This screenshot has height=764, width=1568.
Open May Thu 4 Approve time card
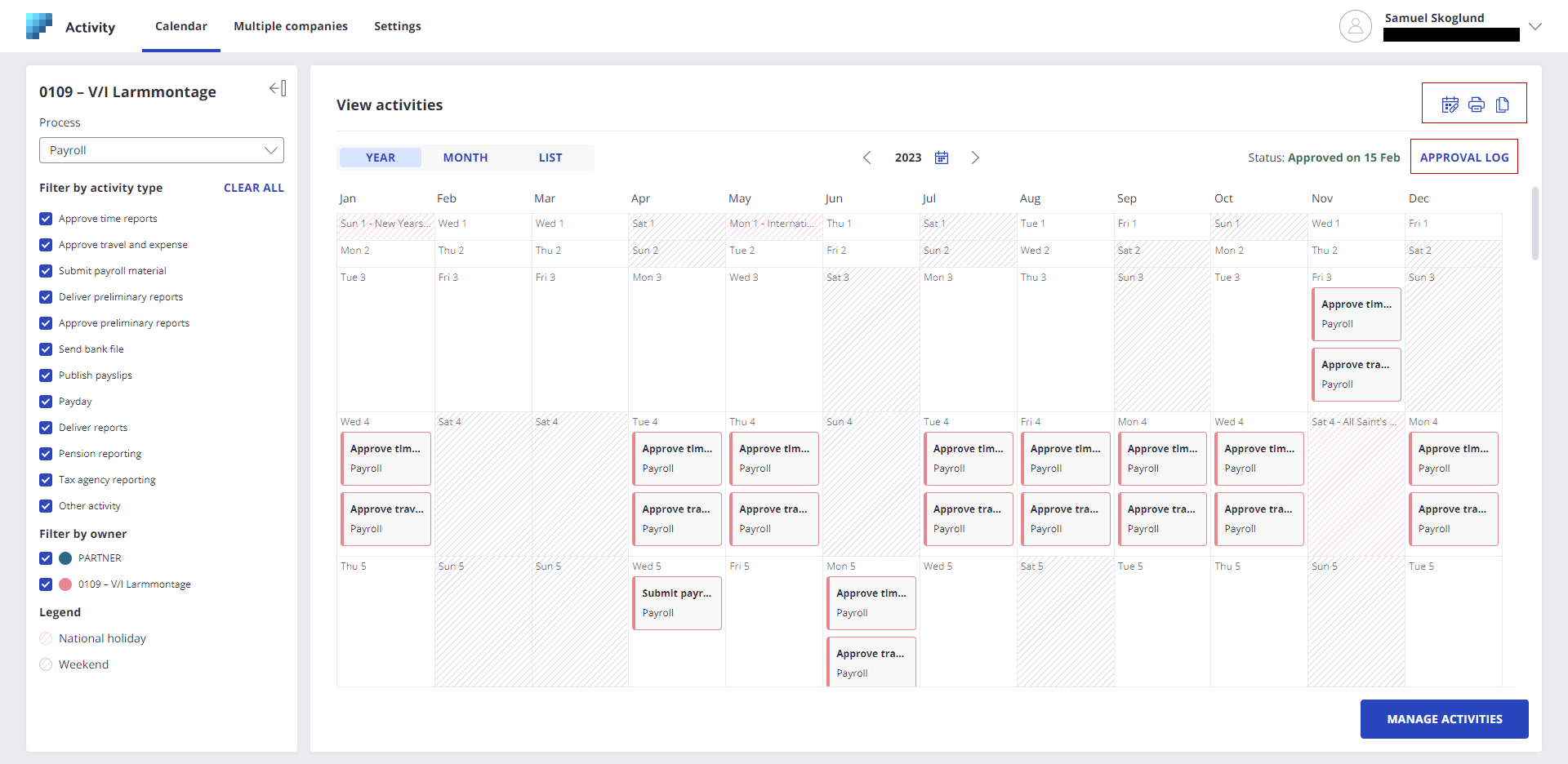(x=774, y=459)
